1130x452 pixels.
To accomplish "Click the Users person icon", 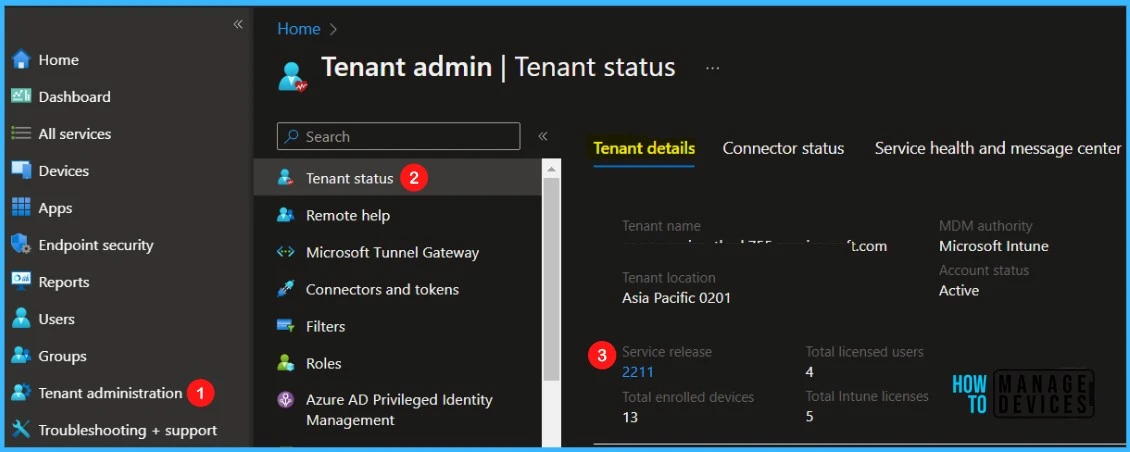I will 21,319.
